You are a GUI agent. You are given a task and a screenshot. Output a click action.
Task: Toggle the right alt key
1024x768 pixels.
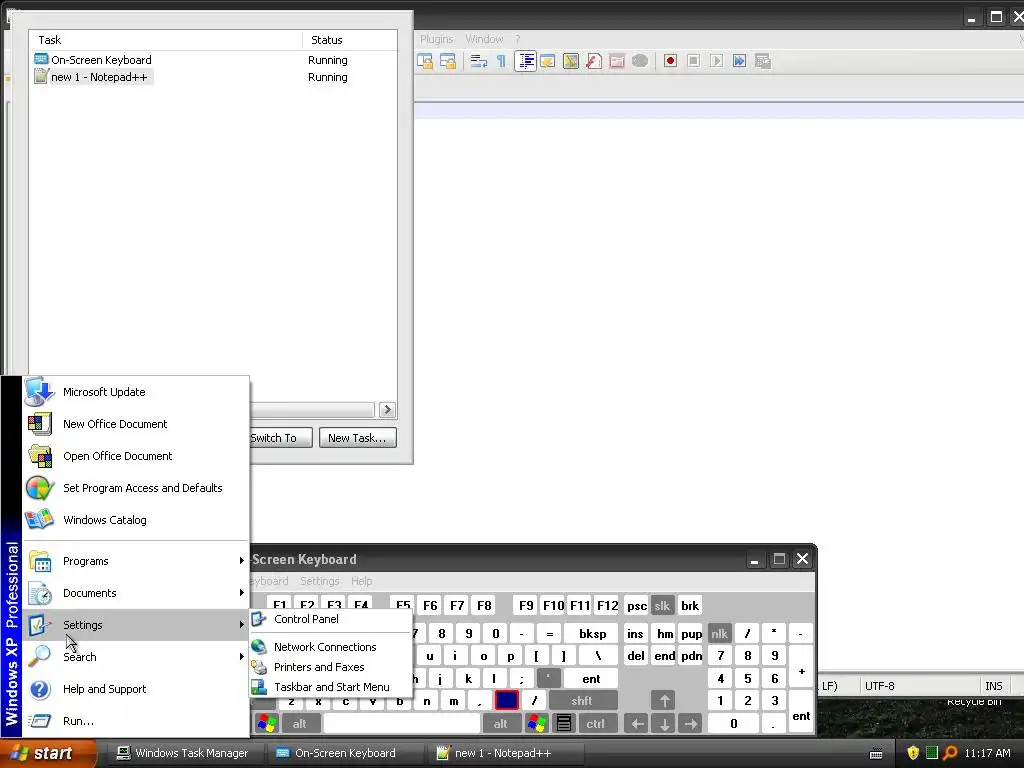pos(501,723)
